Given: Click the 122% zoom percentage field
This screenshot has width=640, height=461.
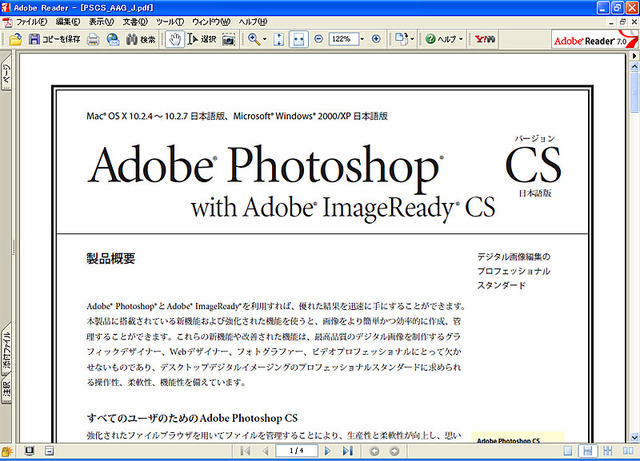Looking at the screenshot, I should tap(343, 39).
